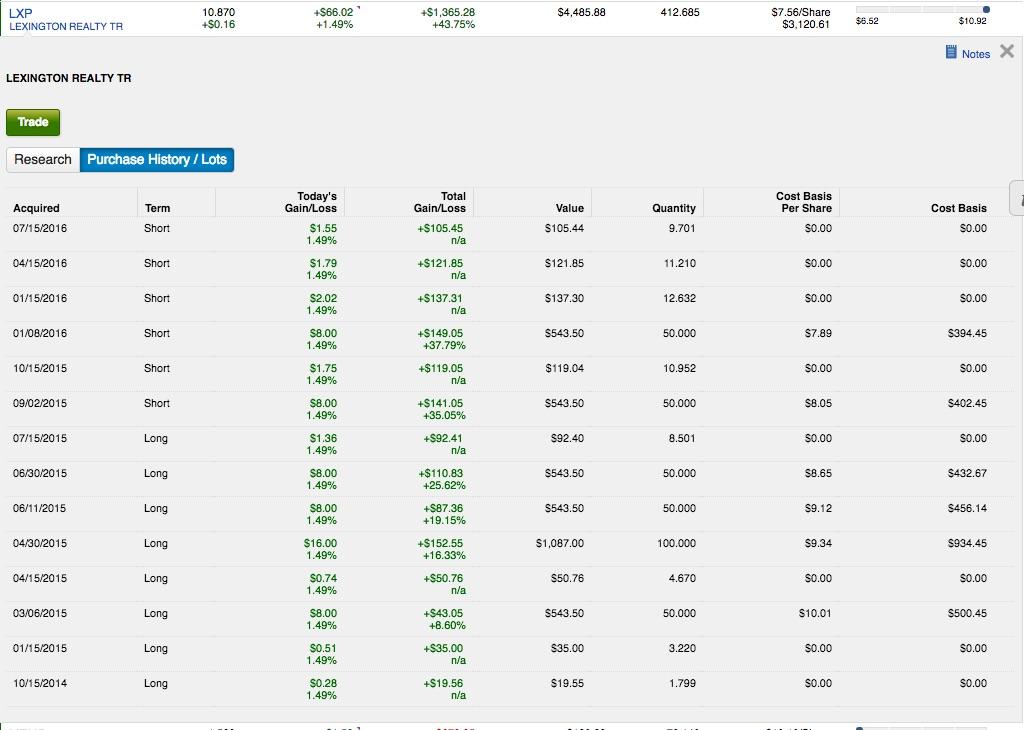Click the Cost Basis column header
The width and height of the screenshot is (1024, 730).
pos(959,208)
